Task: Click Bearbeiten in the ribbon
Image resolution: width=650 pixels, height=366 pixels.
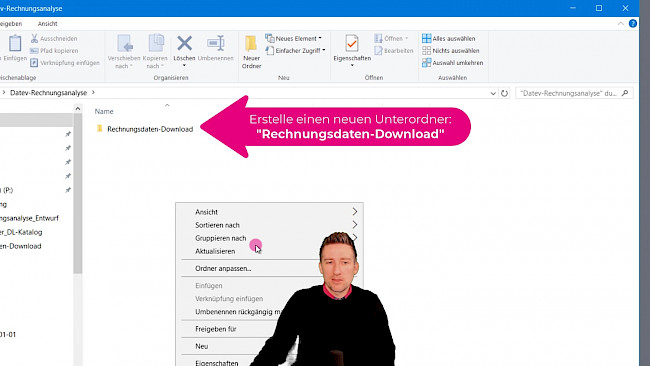Action: click(x=394, y=51)
